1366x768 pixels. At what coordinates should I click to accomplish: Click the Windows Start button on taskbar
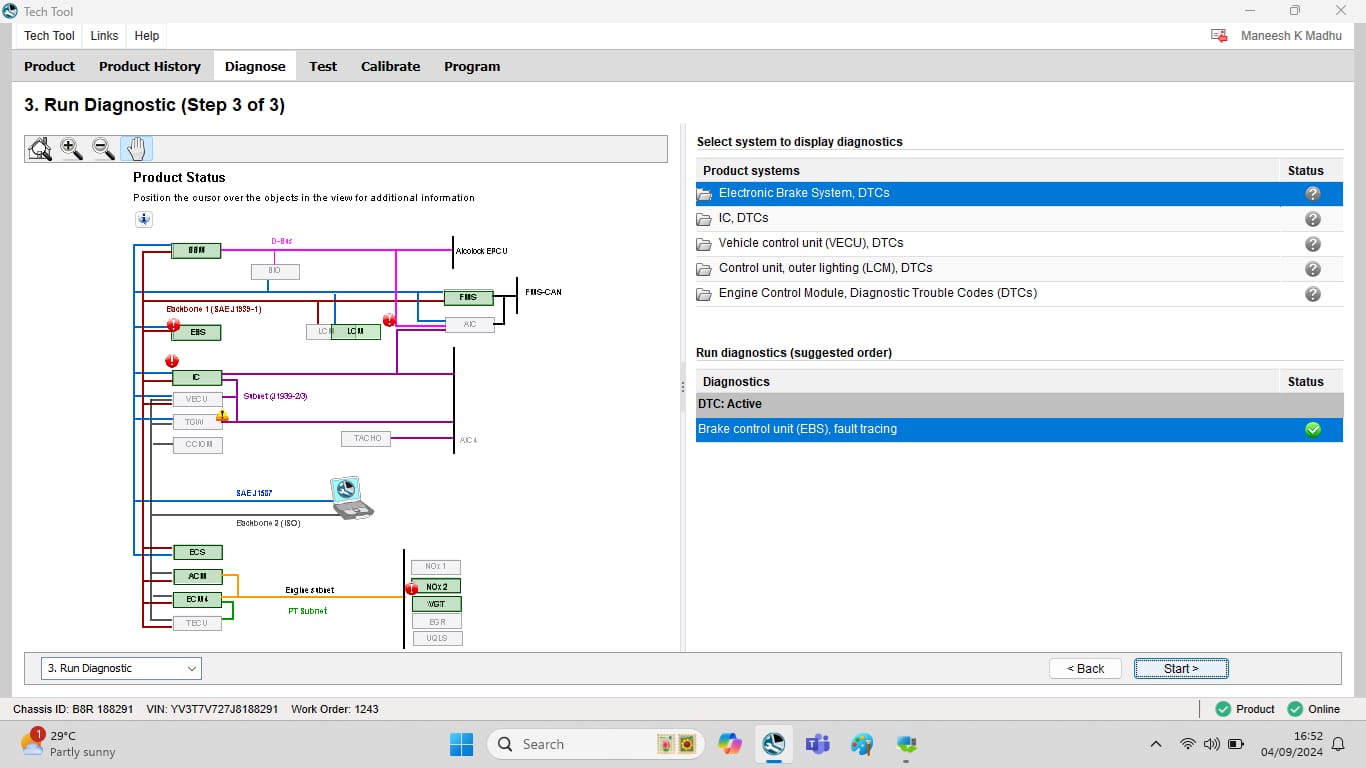click(461, 744)
